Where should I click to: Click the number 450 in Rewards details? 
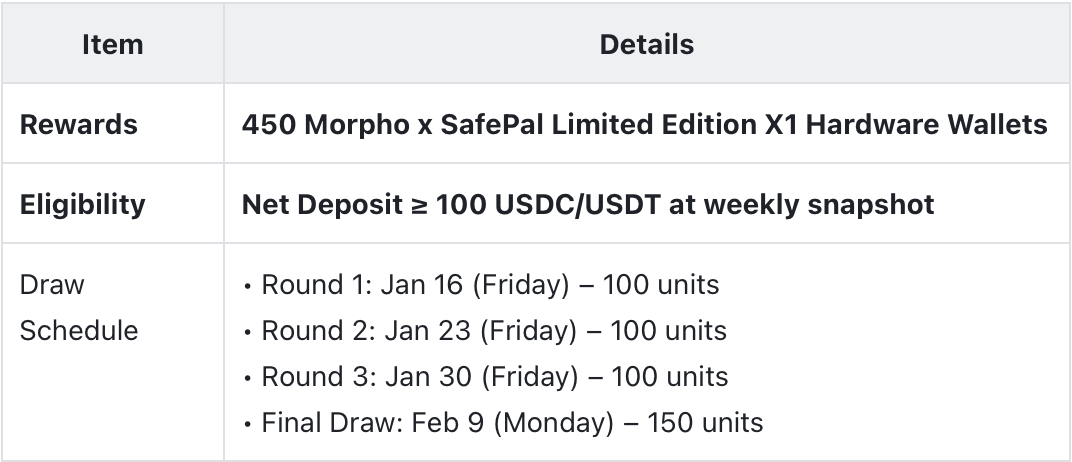click(x=269, y=125)
